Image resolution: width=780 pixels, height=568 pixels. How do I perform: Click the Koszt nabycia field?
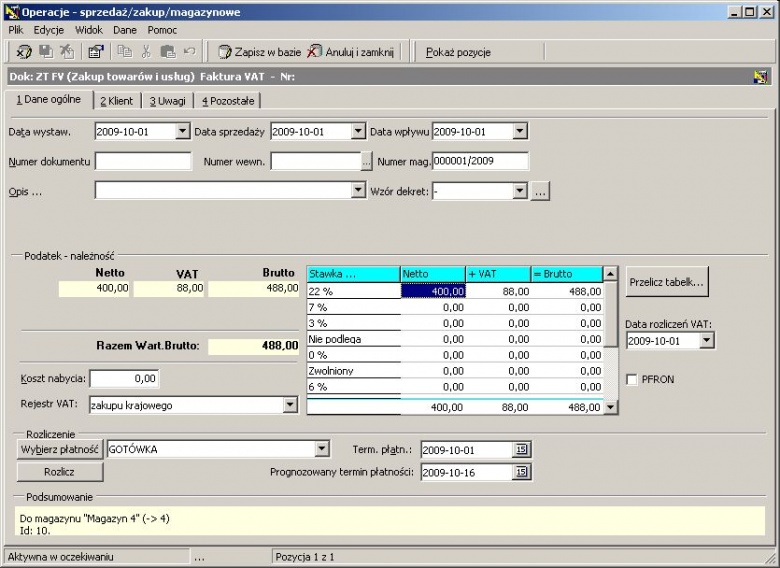pyautogui.click(x=124, y=379)
